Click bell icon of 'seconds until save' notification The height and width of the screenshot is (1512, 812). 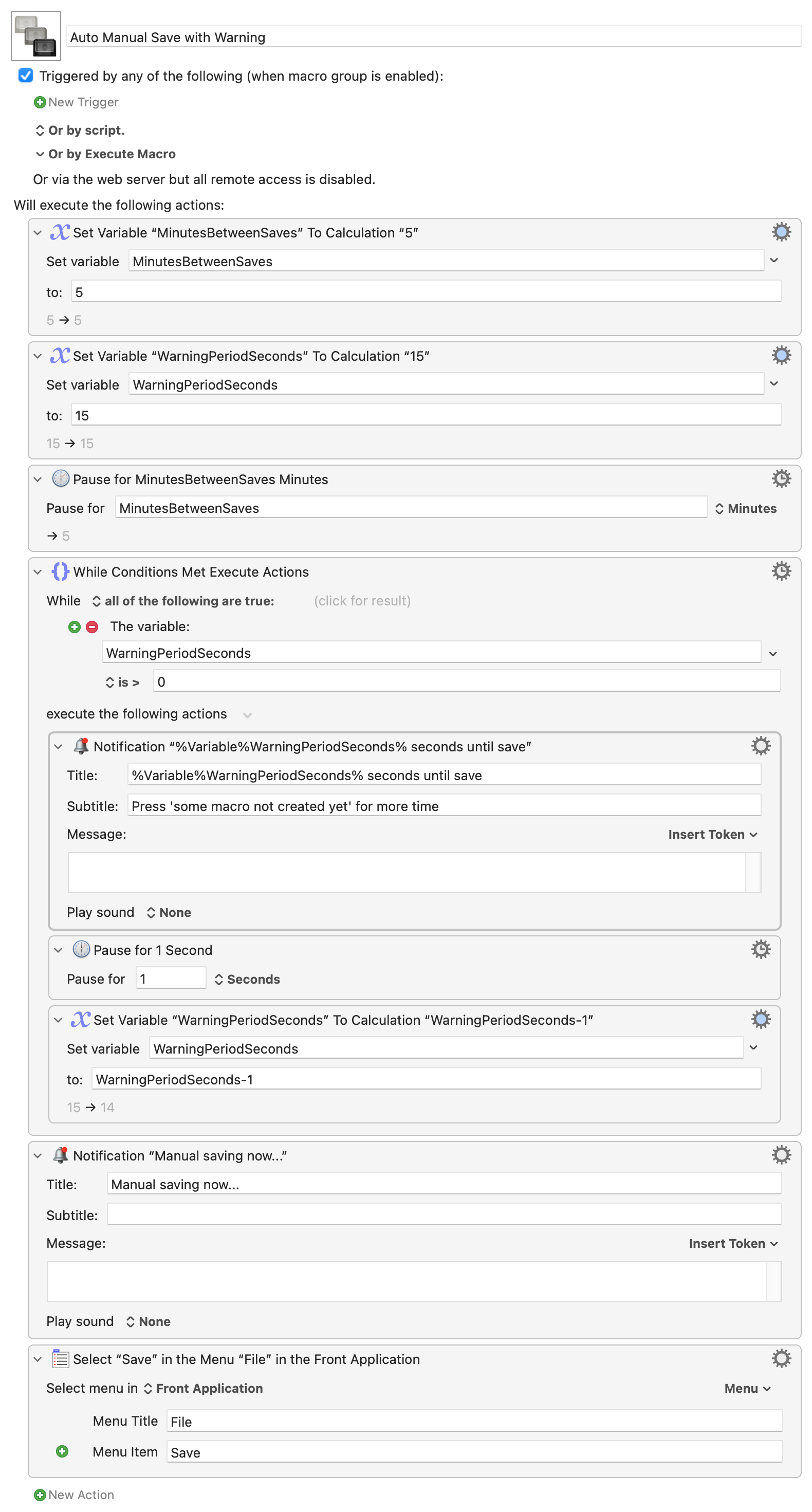pyautogui.click(x=81, y=746)
